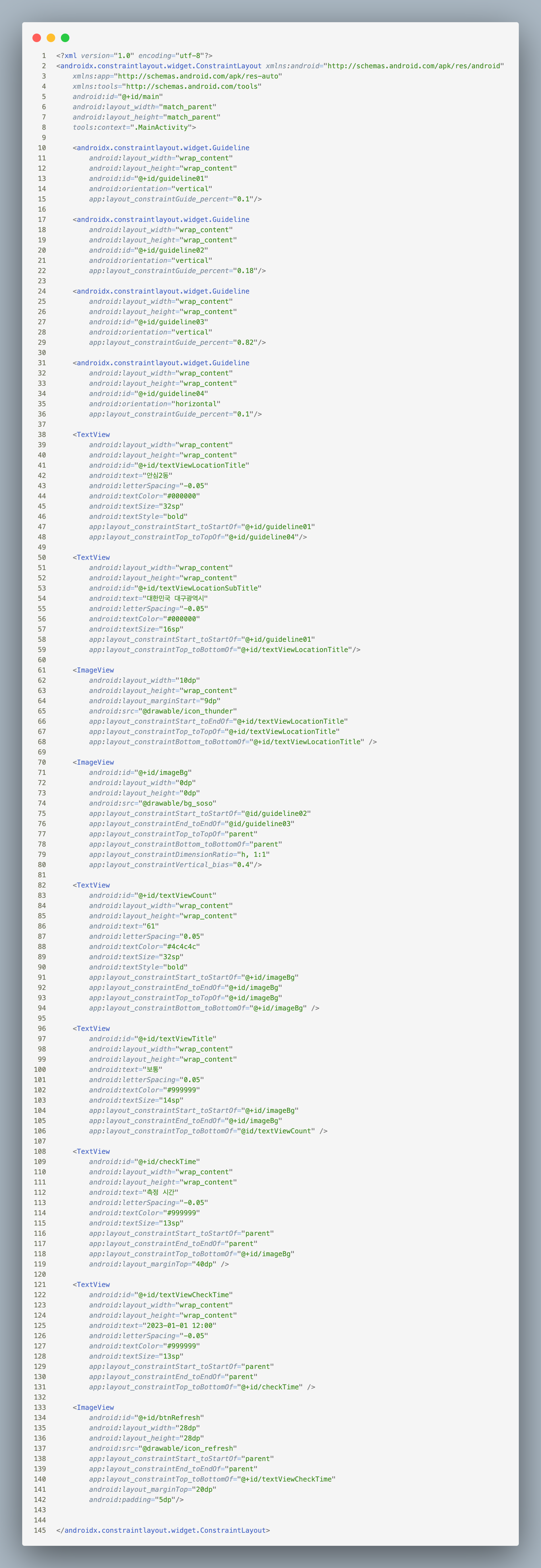This screenshot has height=1568, width=541.
Task: Click "@drawable/bg_soso" source value
Action: click(177, 803)
